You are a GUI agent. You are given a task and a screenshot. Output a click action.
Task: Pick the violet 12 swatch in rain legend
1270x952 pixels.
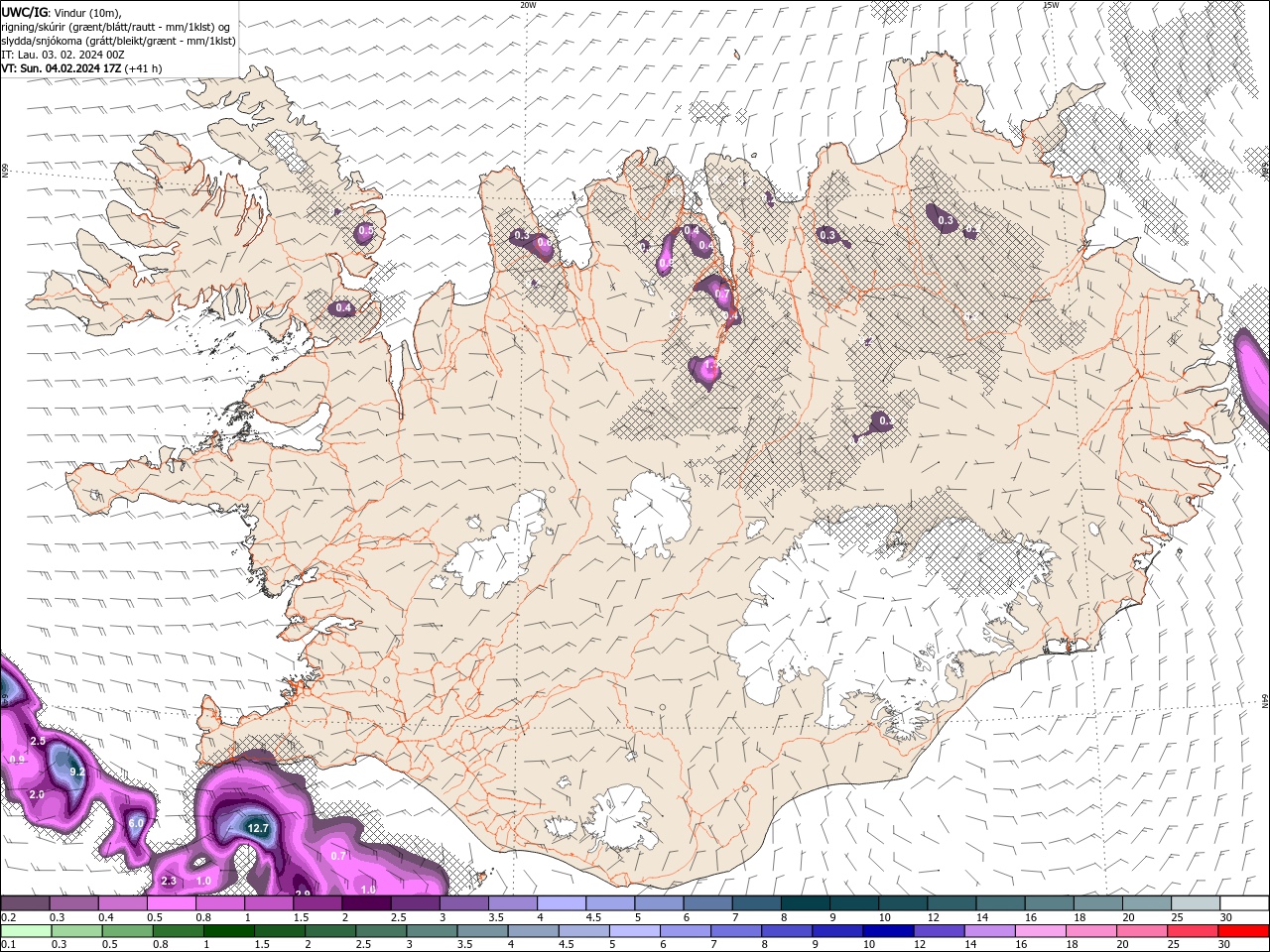(940, 931)
